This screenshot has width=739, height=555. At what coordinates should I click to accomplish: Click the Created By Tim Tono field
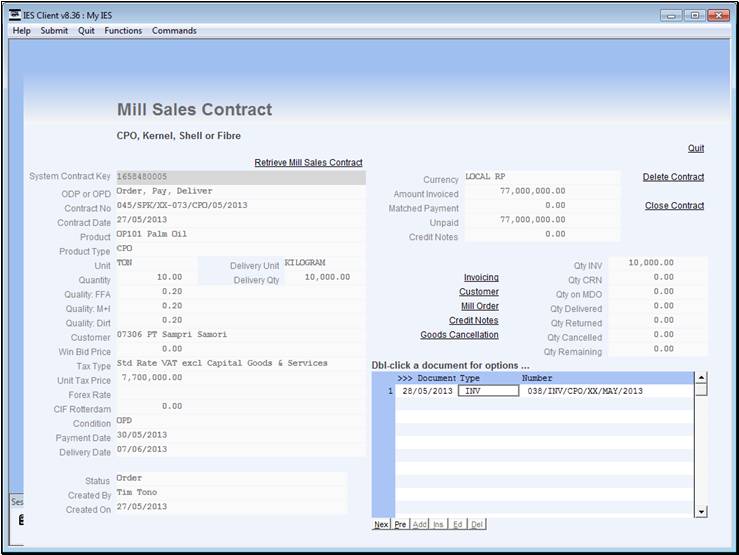(231, 492)
